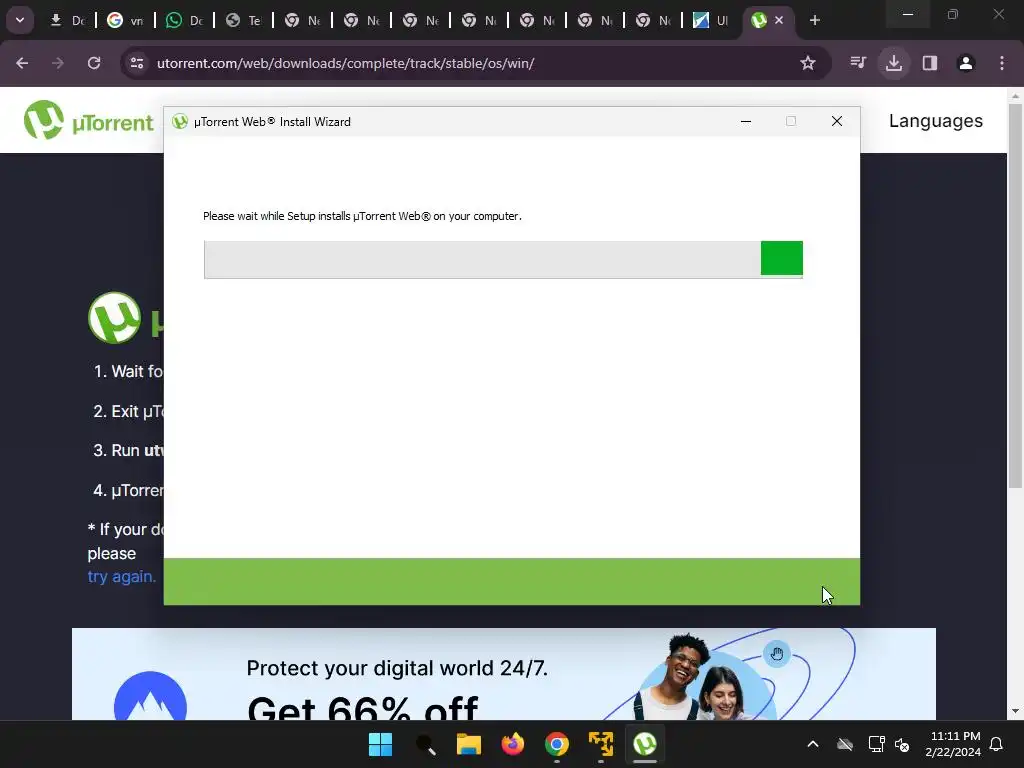Reload the utorrent.com page

[94, 63]
